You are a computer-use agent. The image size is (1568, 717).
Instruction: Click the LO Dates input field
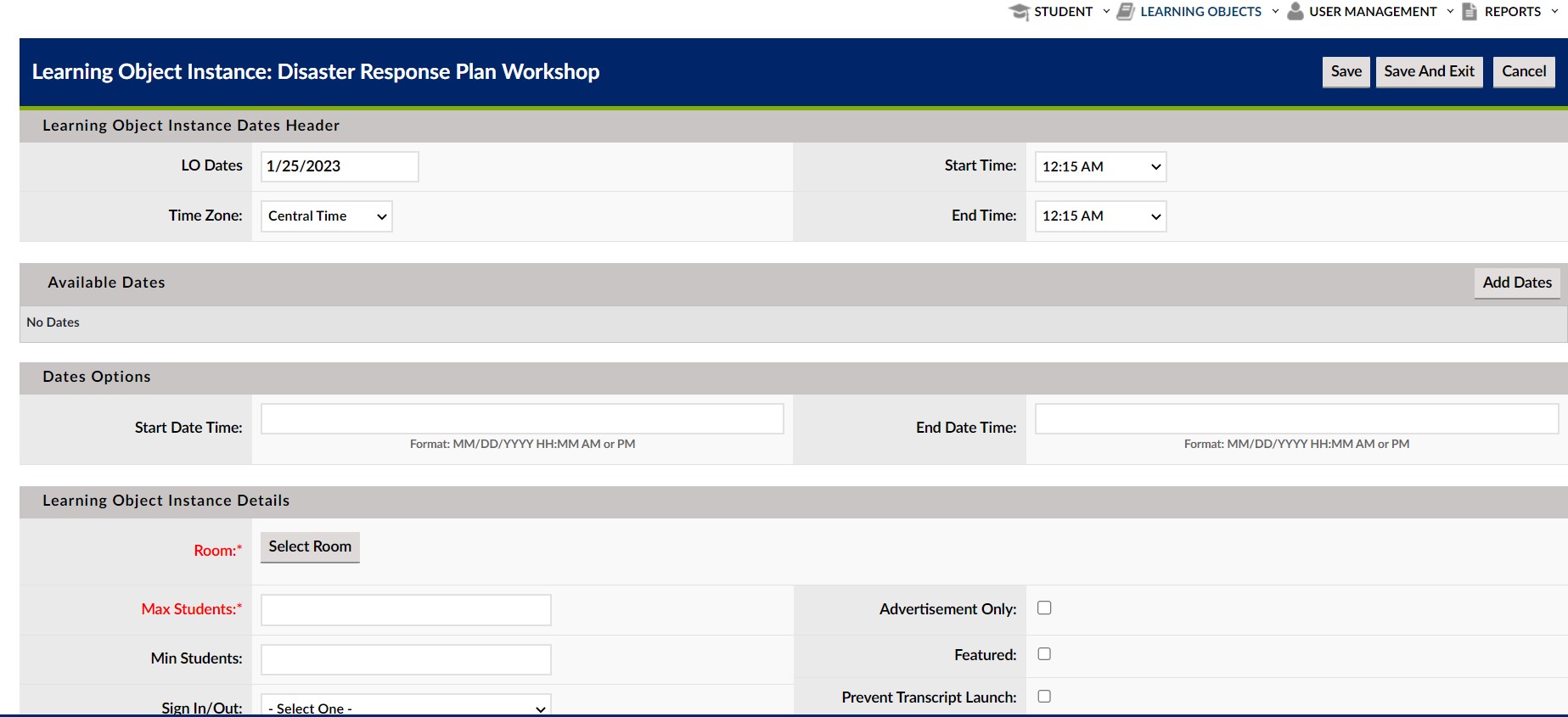pyautogui.click(x=340, y=166)
